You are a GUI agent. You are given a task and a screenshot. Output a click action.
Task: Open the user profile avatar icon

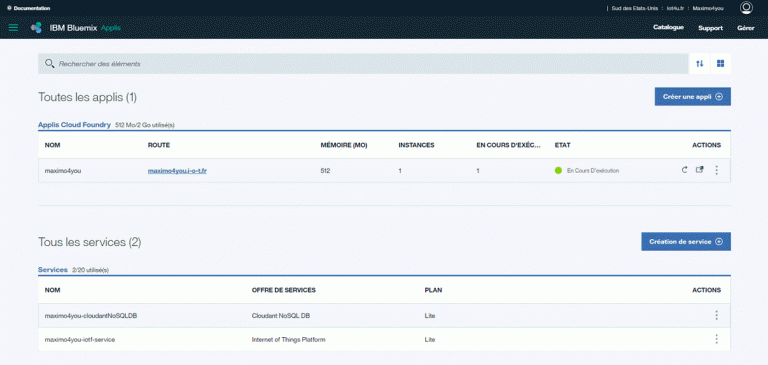[x=746, y=7]
